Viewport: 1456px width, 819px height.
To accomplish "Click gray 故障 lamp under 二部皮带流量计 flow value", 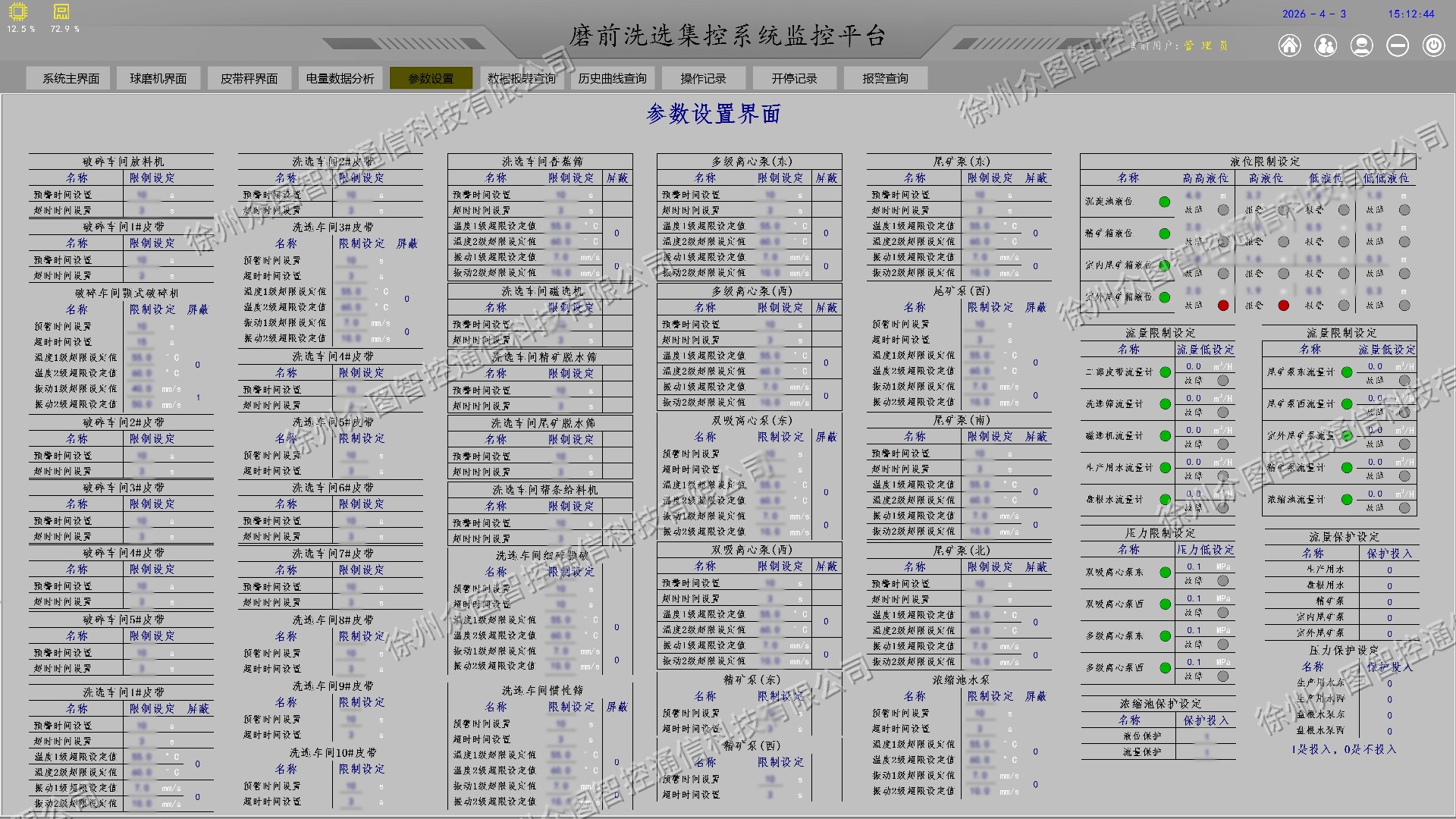I will click(1222, 381).
